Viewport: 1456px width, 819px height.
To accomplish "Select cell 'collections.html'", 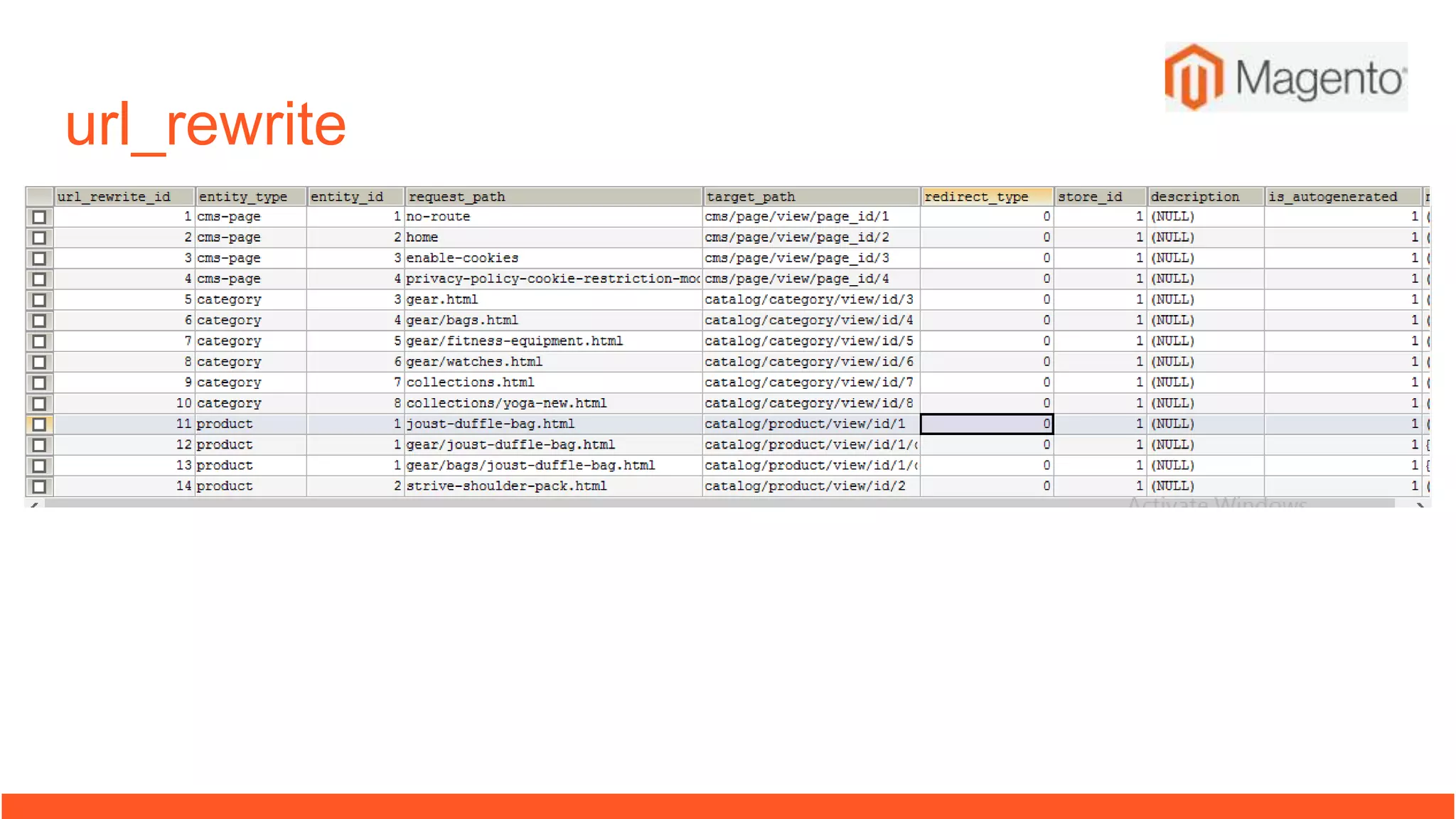I will click(554, 382).
